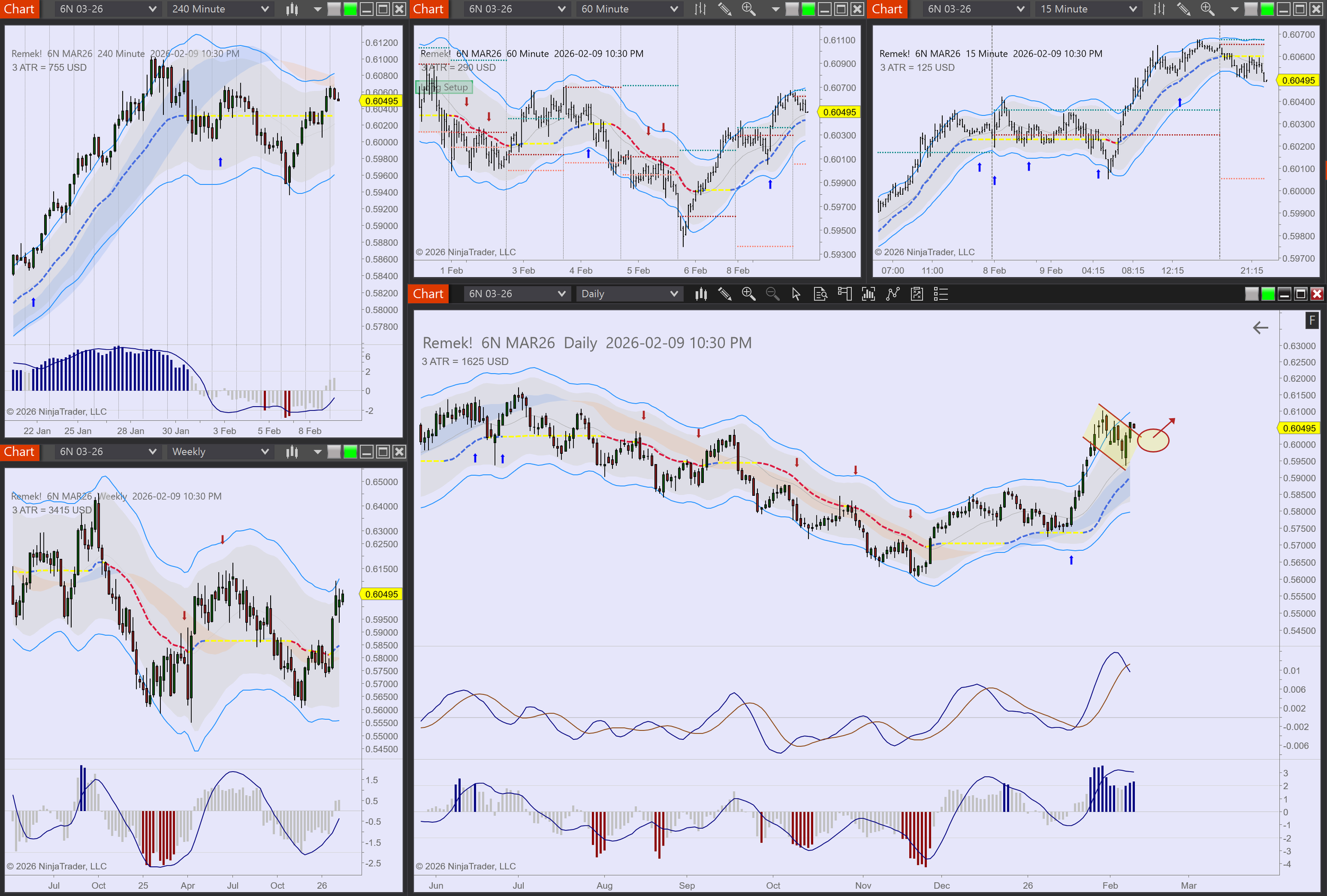Click yellow 0.60495 price marker on Daily chart

(1298, 428)
